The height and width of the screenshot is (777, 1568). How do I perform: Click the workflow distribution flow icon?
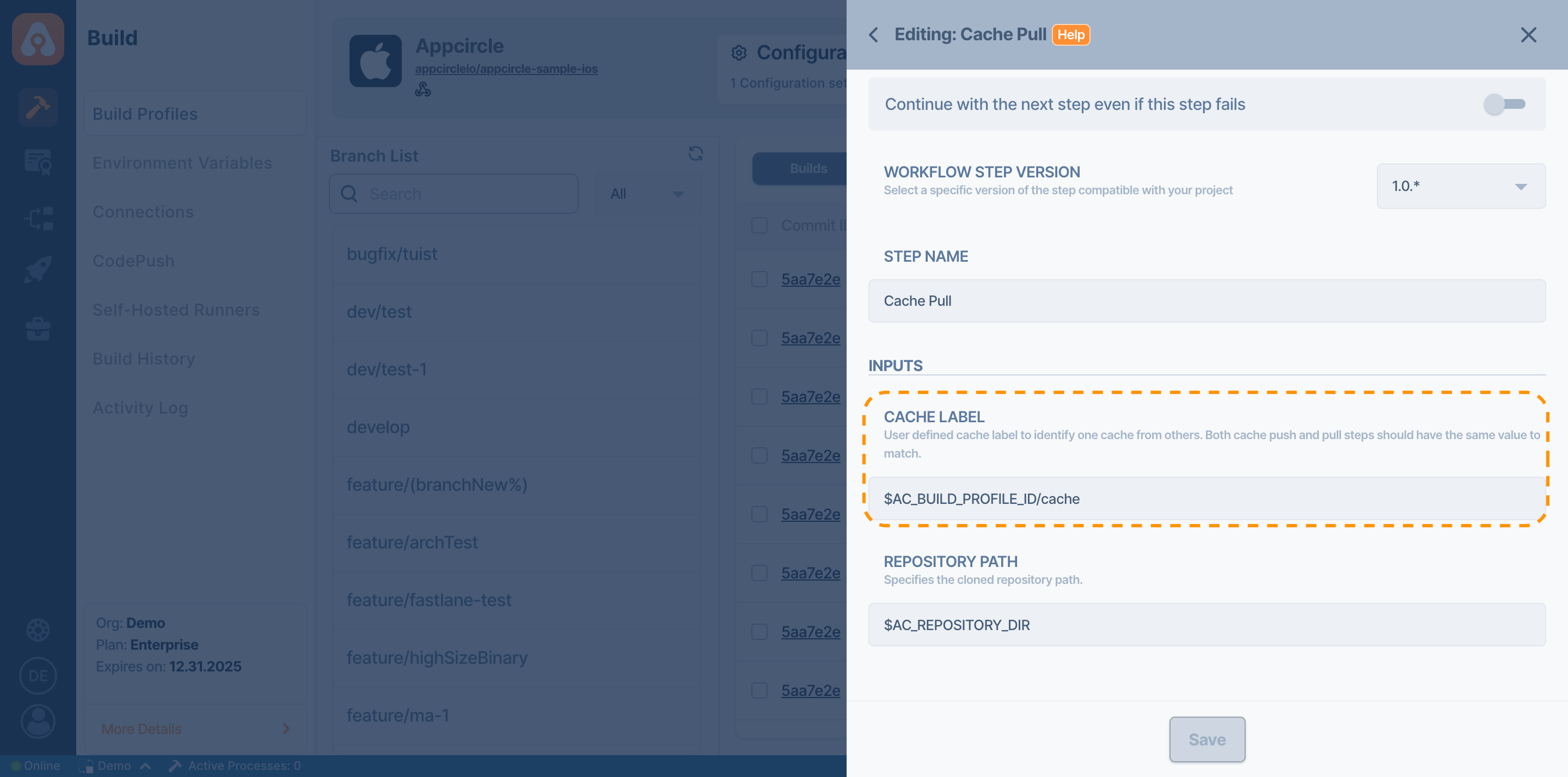coord(38,218)
